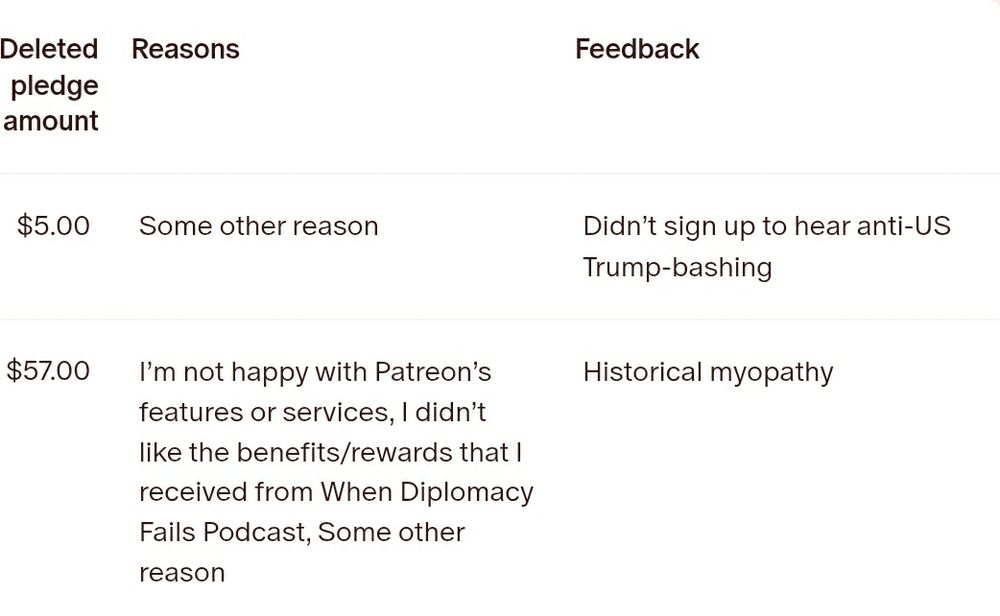Screen dimensions: 1000x616
Task: Click the 'I'm not happy with Patreon's' text
Action: (315, 372)
